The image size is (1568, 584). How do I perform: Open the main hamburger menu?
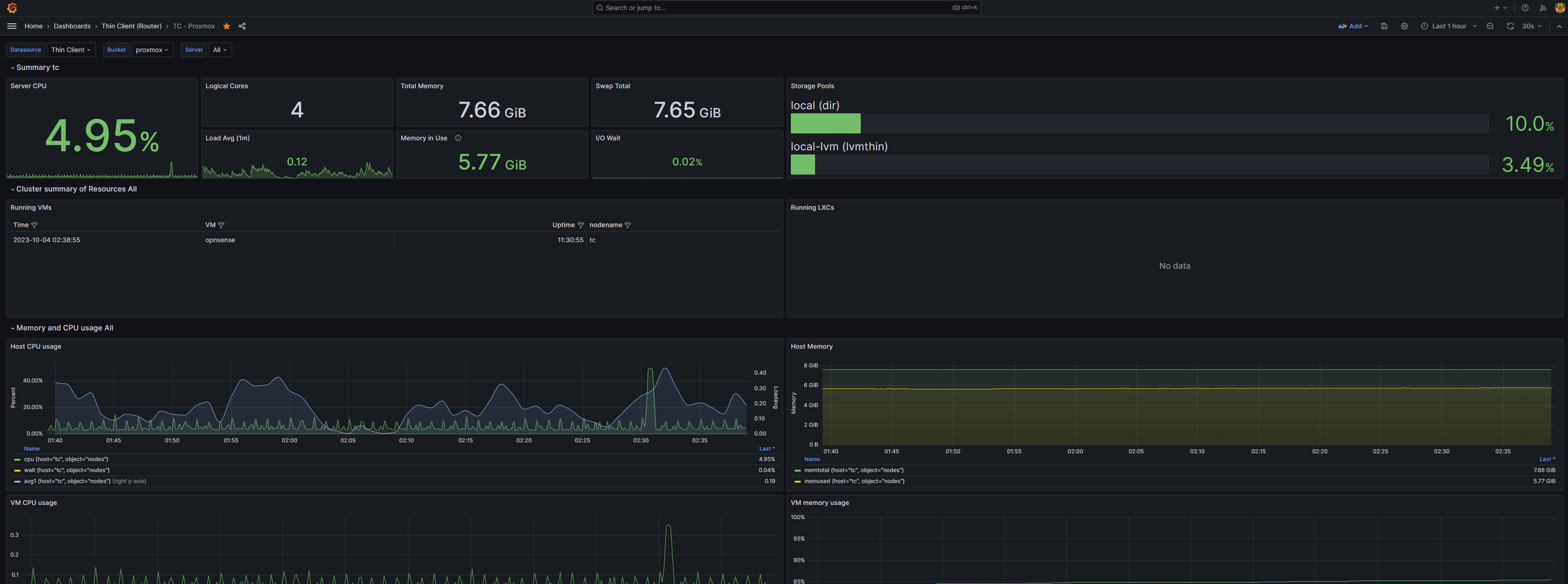click(11, 26)
